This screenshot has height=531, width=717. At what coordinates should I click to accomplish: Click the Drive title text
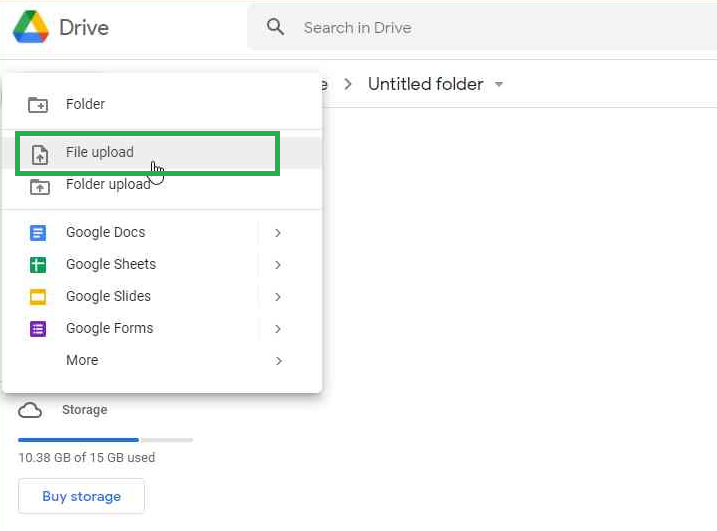[x=84, y=27]
